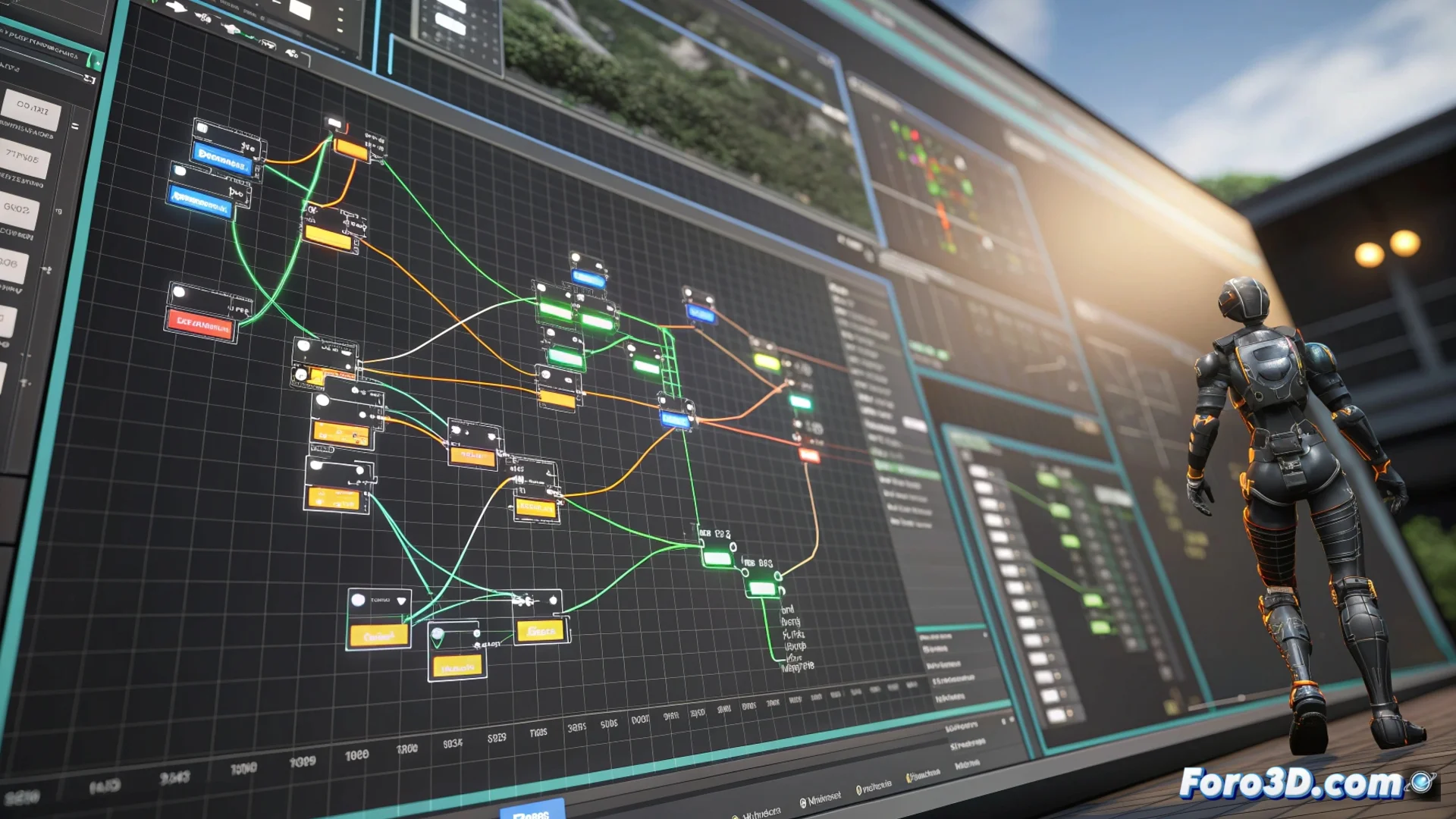Expand the small arrow above lower-right text list
The image size is (1456, 819).
point(984,635)
